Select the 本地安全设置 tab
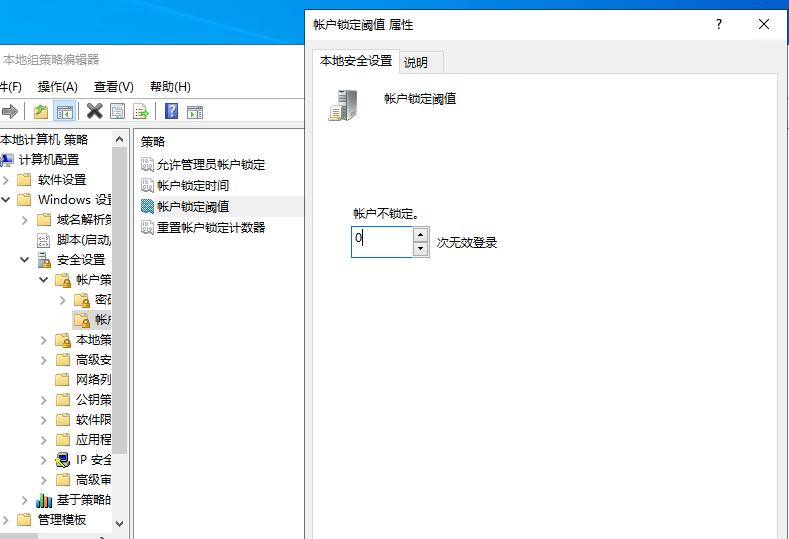The image size is (789, 539). point(356,61)
